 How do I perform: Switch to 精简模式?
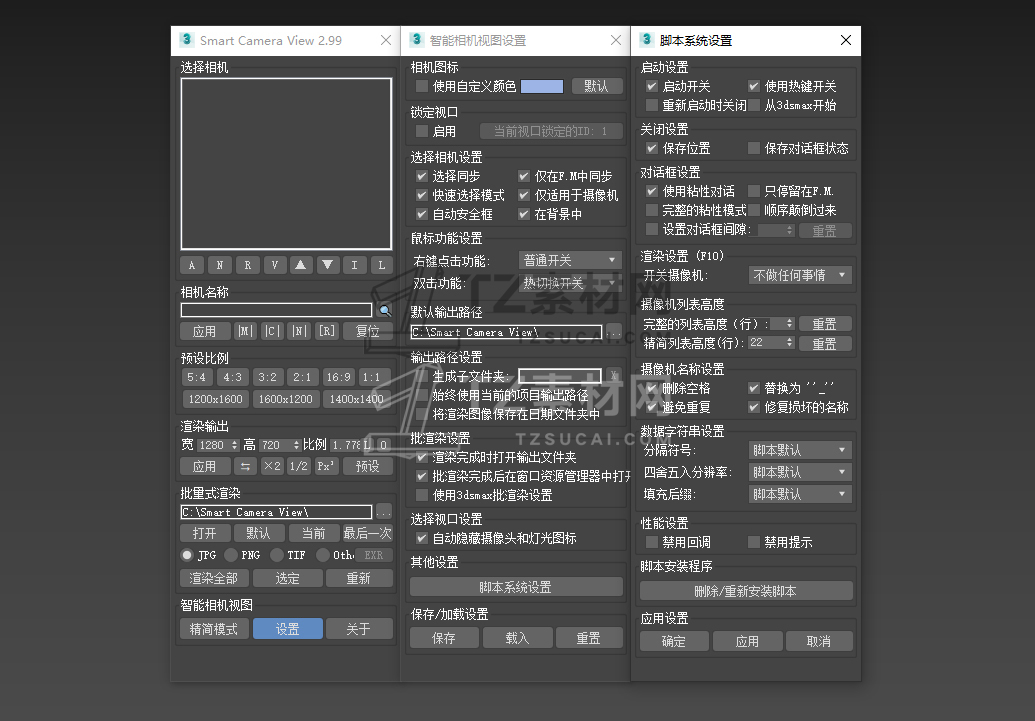(214, 629)
